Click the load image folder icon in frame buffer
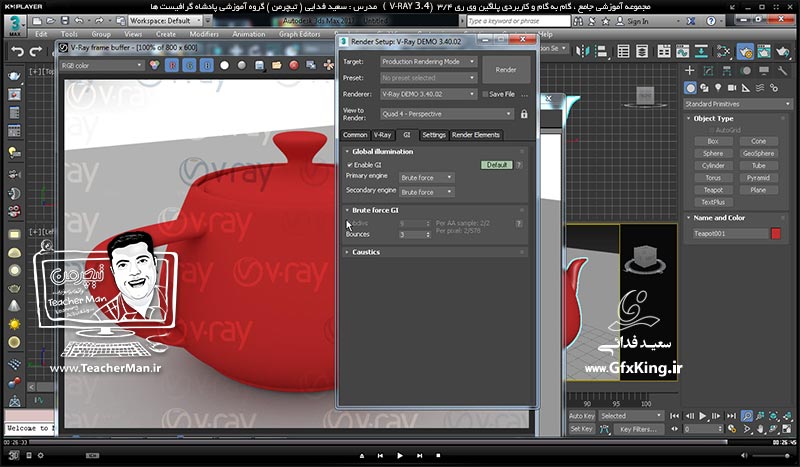Screen dimensions: 800x467 click(x=277, y=65)
